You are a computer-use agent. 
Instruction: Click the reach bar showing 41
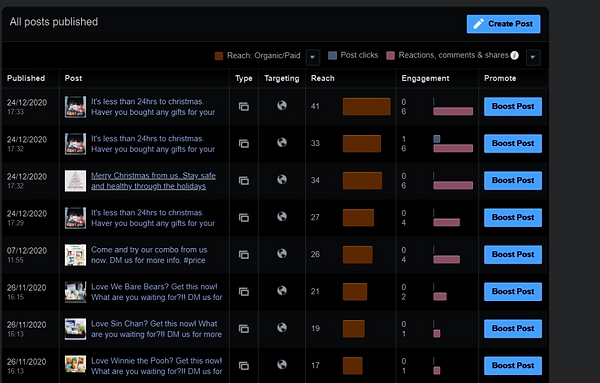tap(367, 106)
